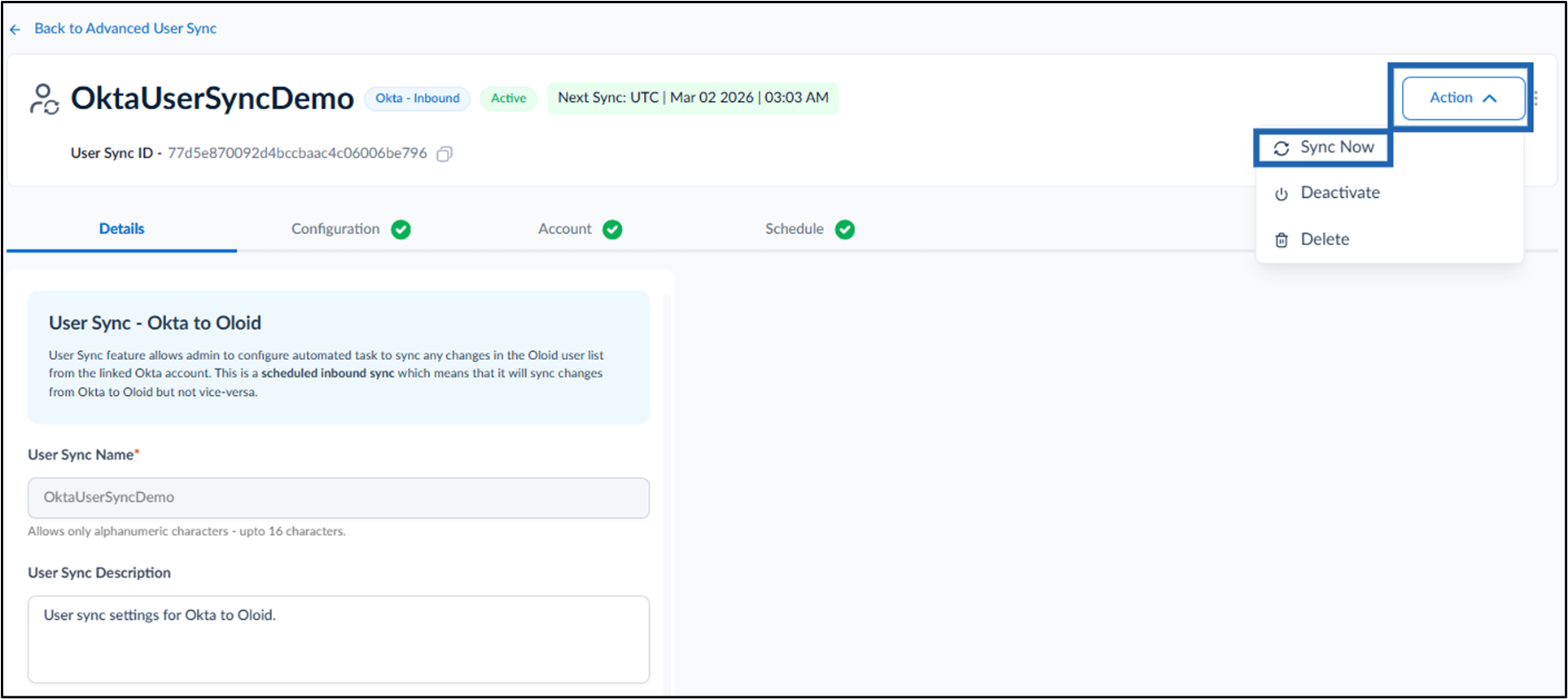
Task: Click the Configuration green checkmark icon
Action: [x=401, y=230]
